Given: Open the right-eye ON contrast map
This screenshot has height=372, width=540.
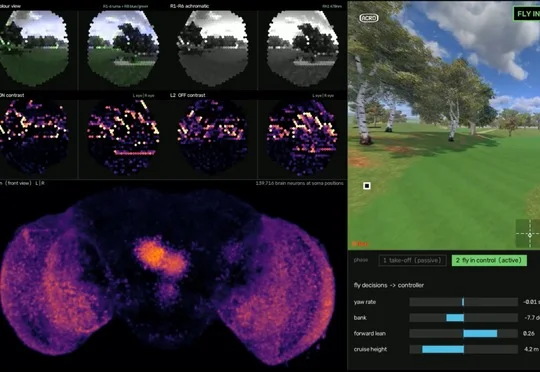Looking at the screenshot, I should (x=123, y=137).
